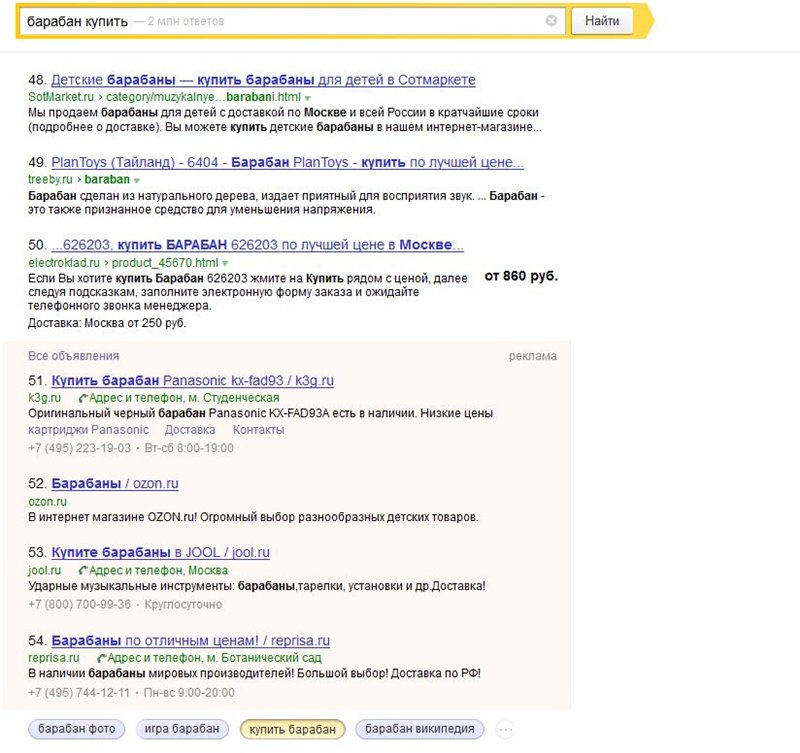Click phone number +7 (495) 223-19-03
The height and width of the screenshot is (753, 800).
pos(80,448)
